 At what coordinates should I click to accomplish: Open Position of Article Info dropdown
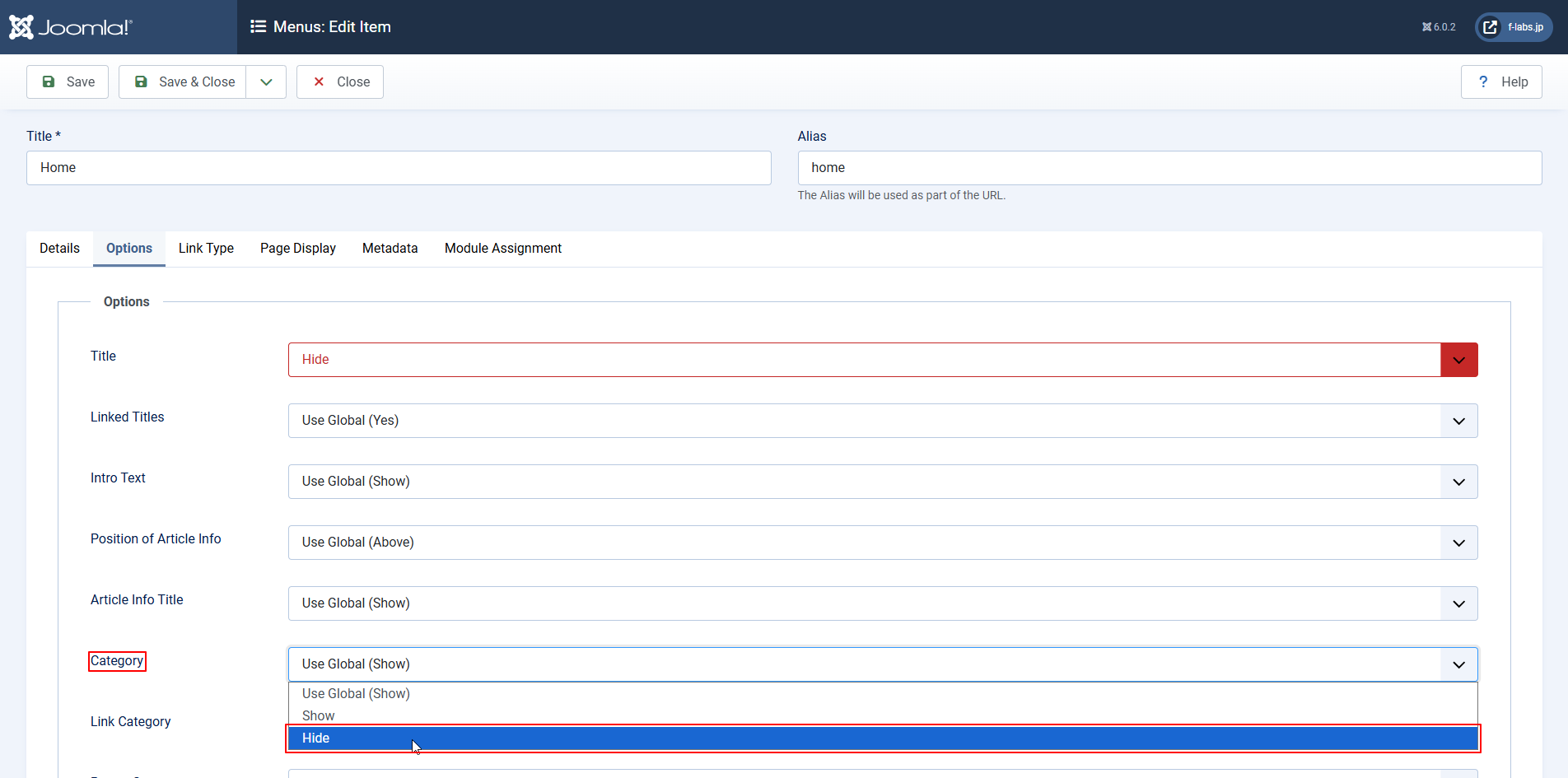882,543
